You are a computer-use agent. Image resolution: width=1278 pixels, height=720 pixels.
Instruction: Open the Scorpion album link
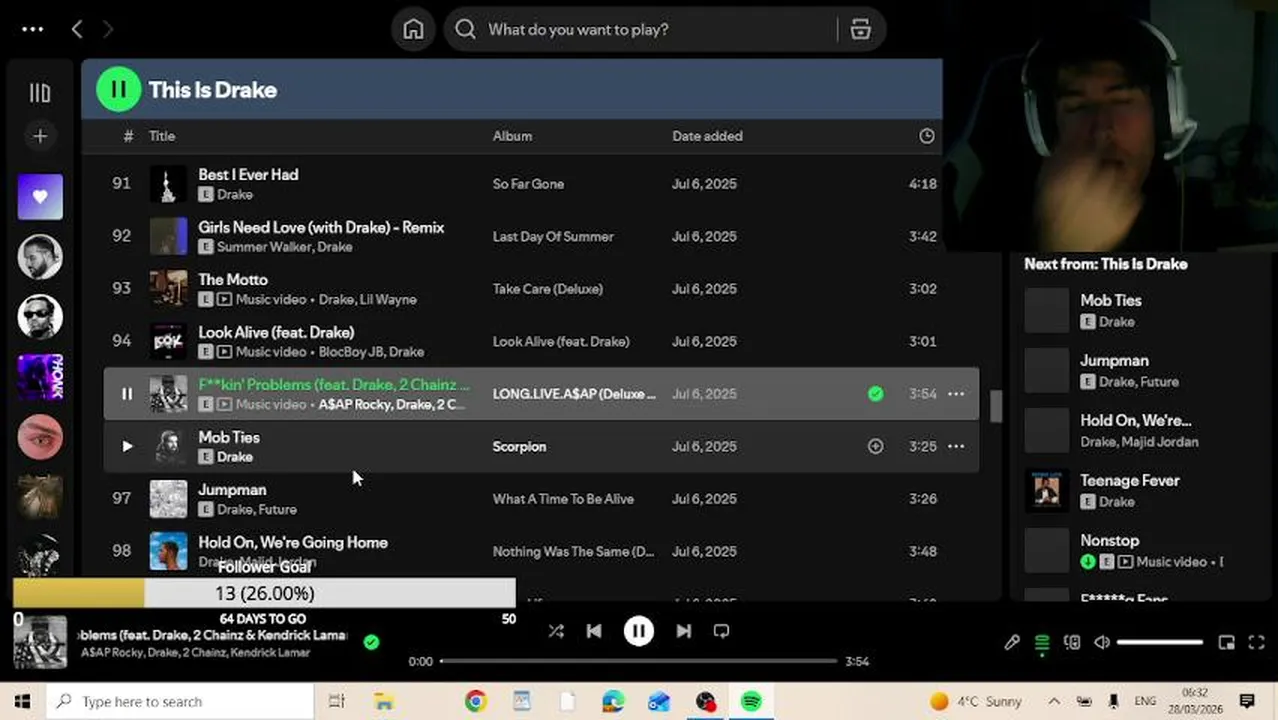pos(519,446)
